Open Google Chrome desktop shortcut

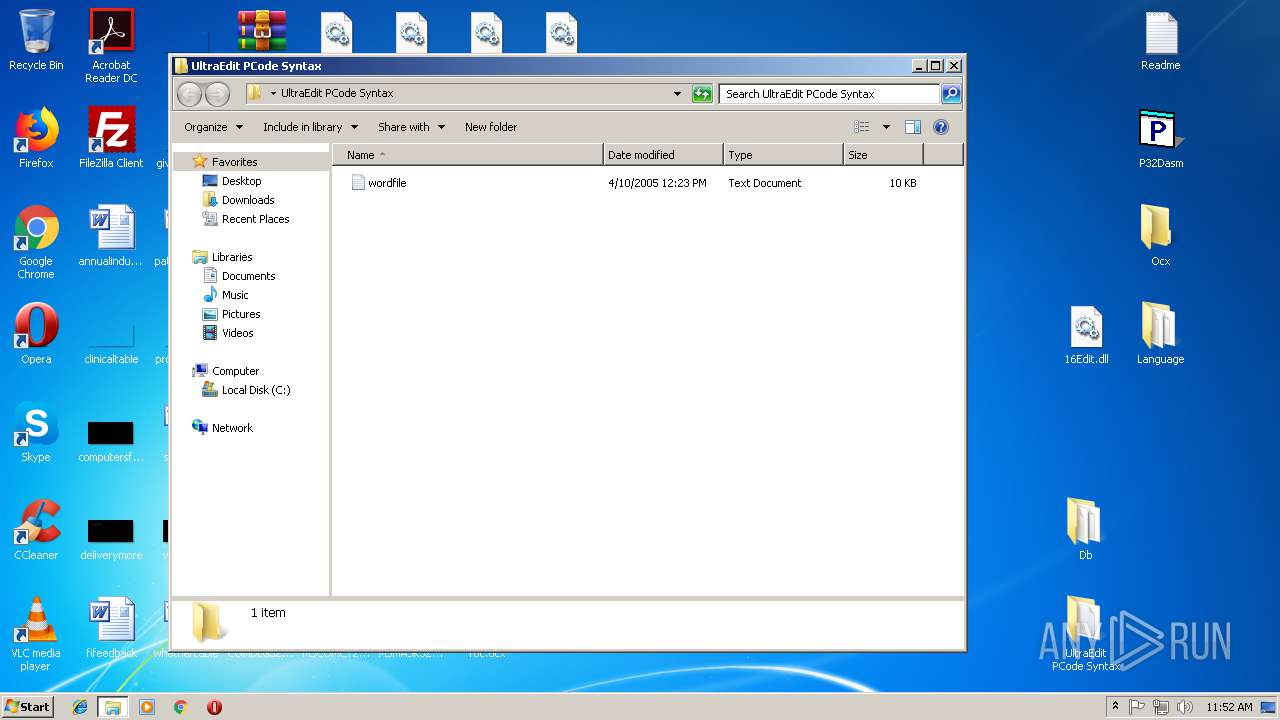click(36, 242)
